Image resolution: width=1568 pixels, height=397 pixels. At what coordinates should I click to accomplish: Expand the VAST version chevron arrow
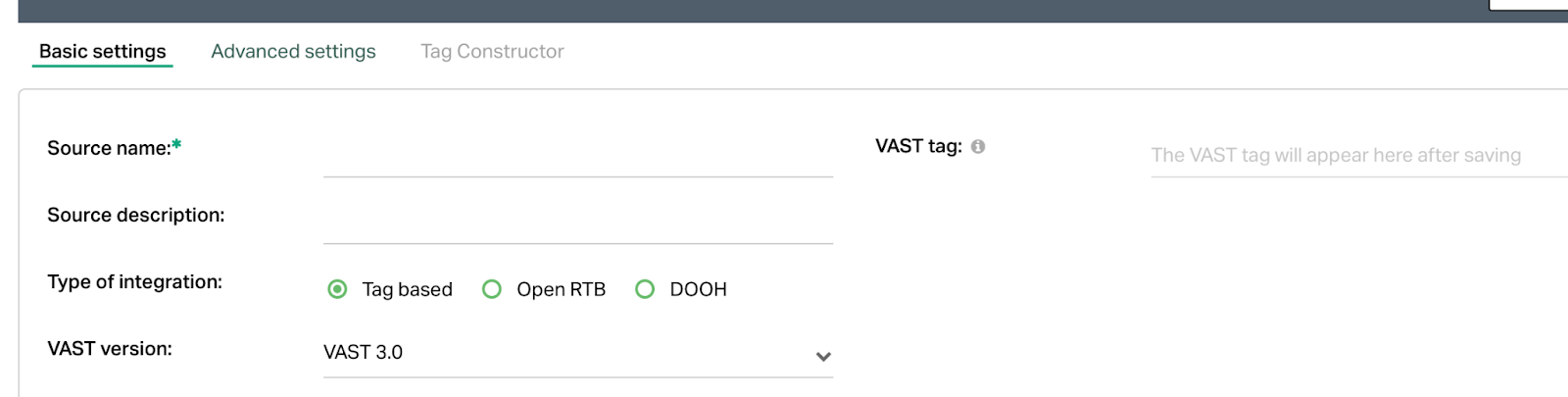click(x=823, y=357)
